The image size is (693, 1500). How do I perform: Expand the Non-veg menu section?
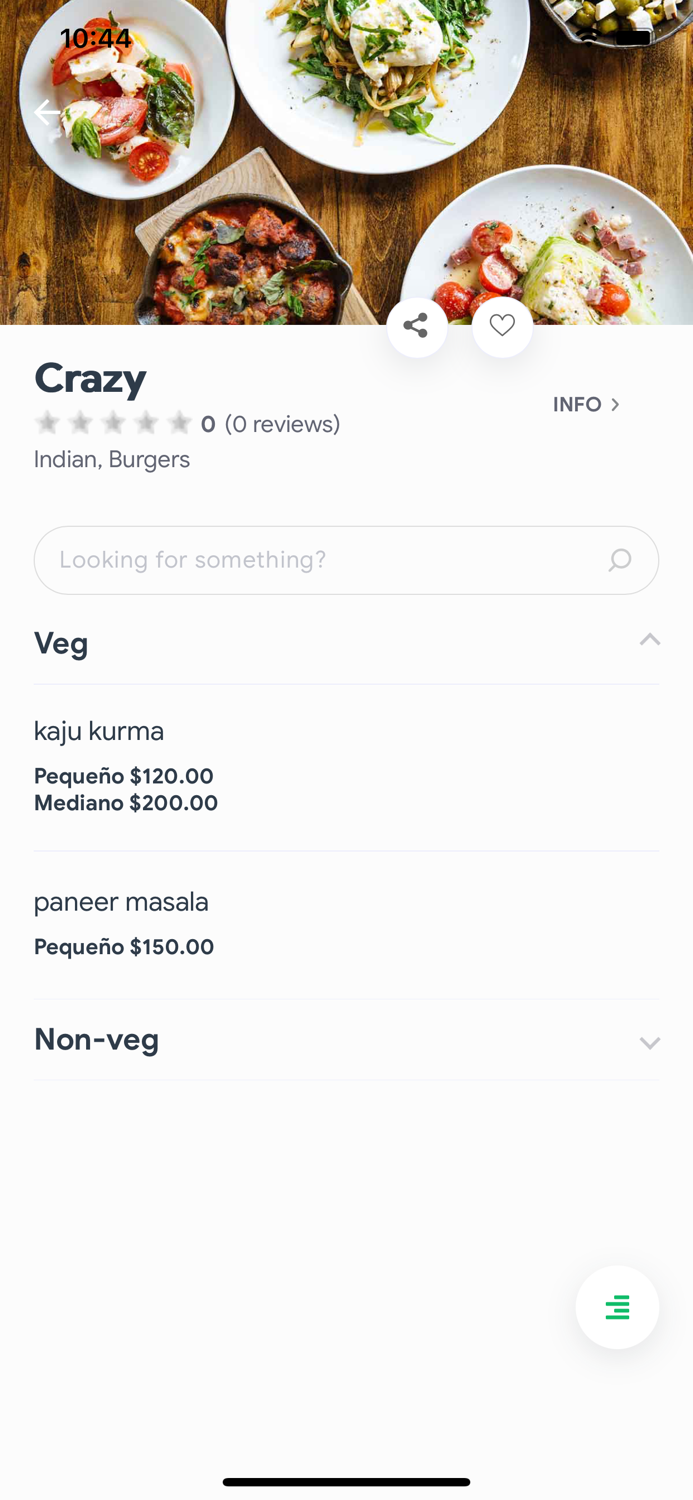click(649, 1040)
